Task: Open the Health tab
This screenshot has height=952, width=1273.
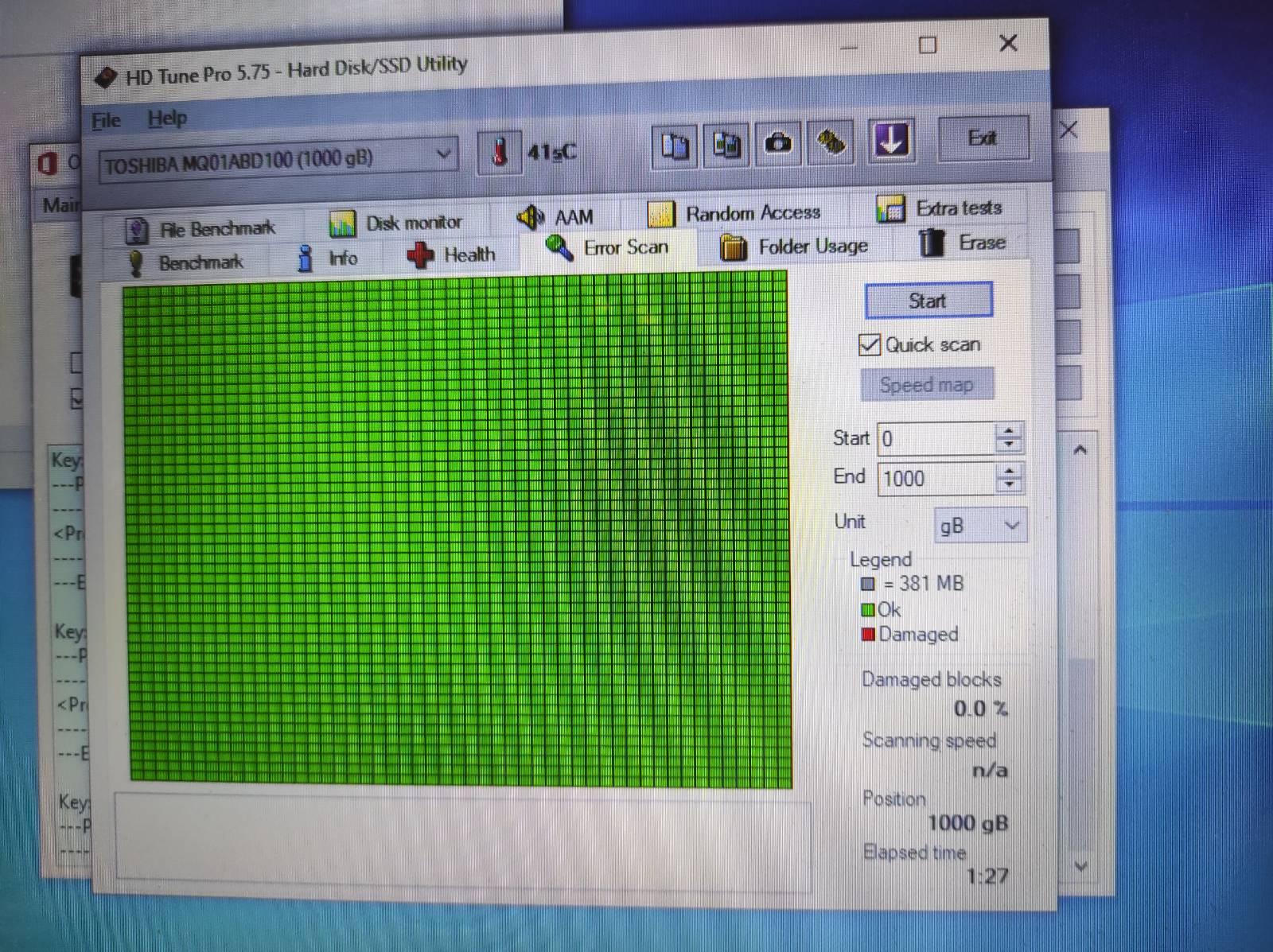Action: tap(451, 255)
